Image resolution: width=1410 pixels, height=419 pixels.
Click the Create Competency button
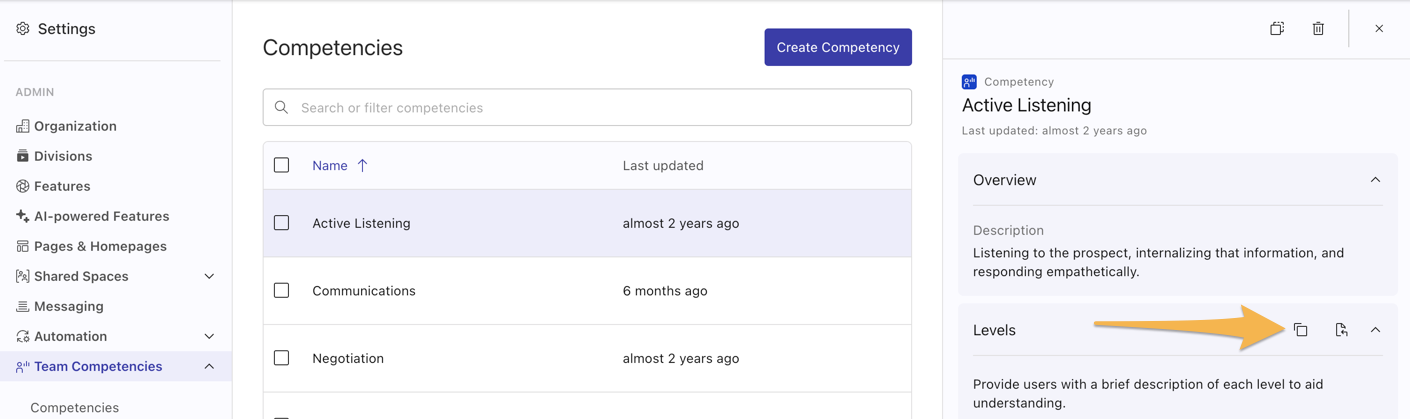coord(838,47)
